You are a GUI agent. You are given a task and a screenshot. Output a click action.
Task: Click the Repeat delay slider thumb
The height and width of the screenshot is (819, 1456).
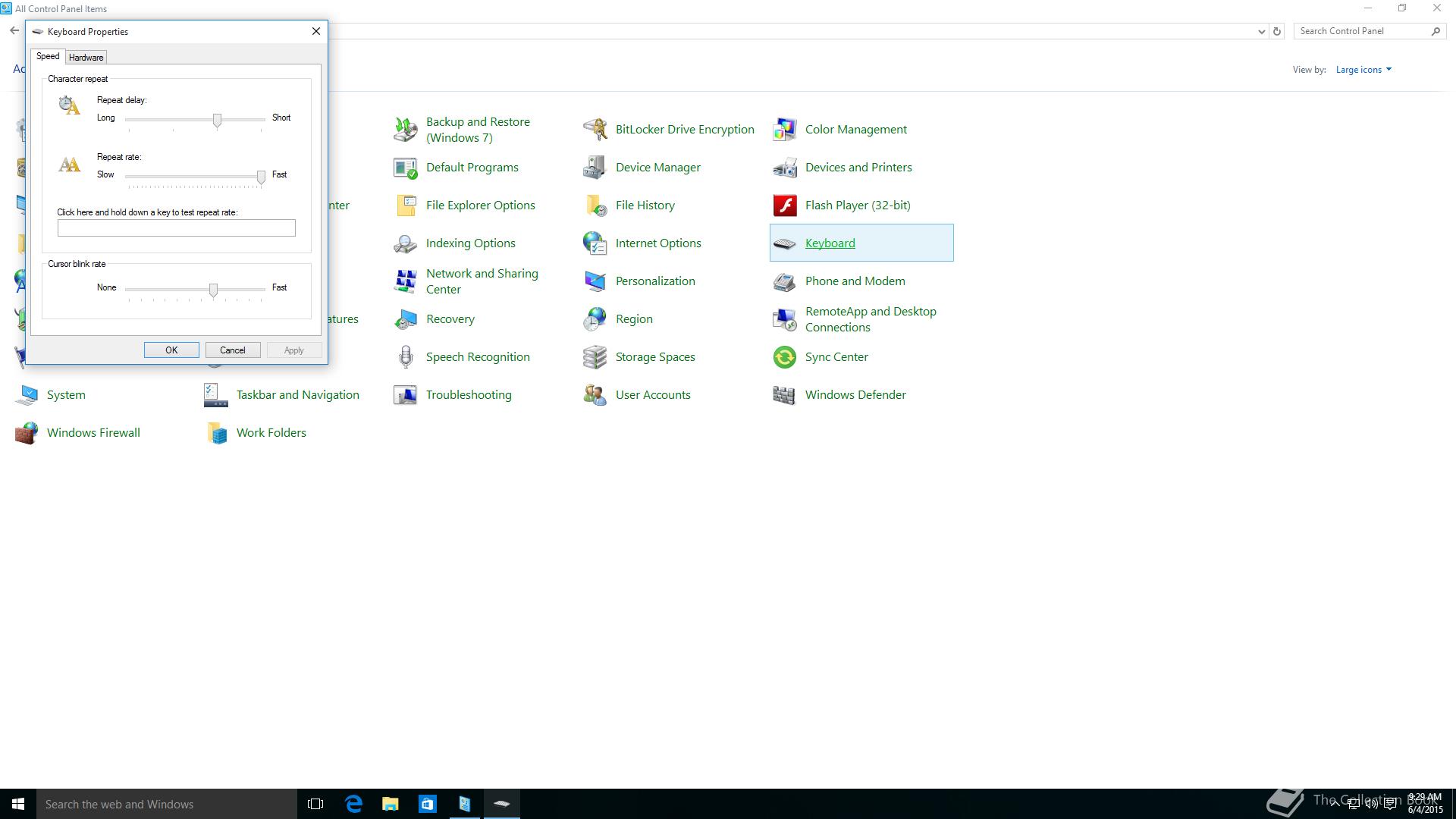(217, 121)
